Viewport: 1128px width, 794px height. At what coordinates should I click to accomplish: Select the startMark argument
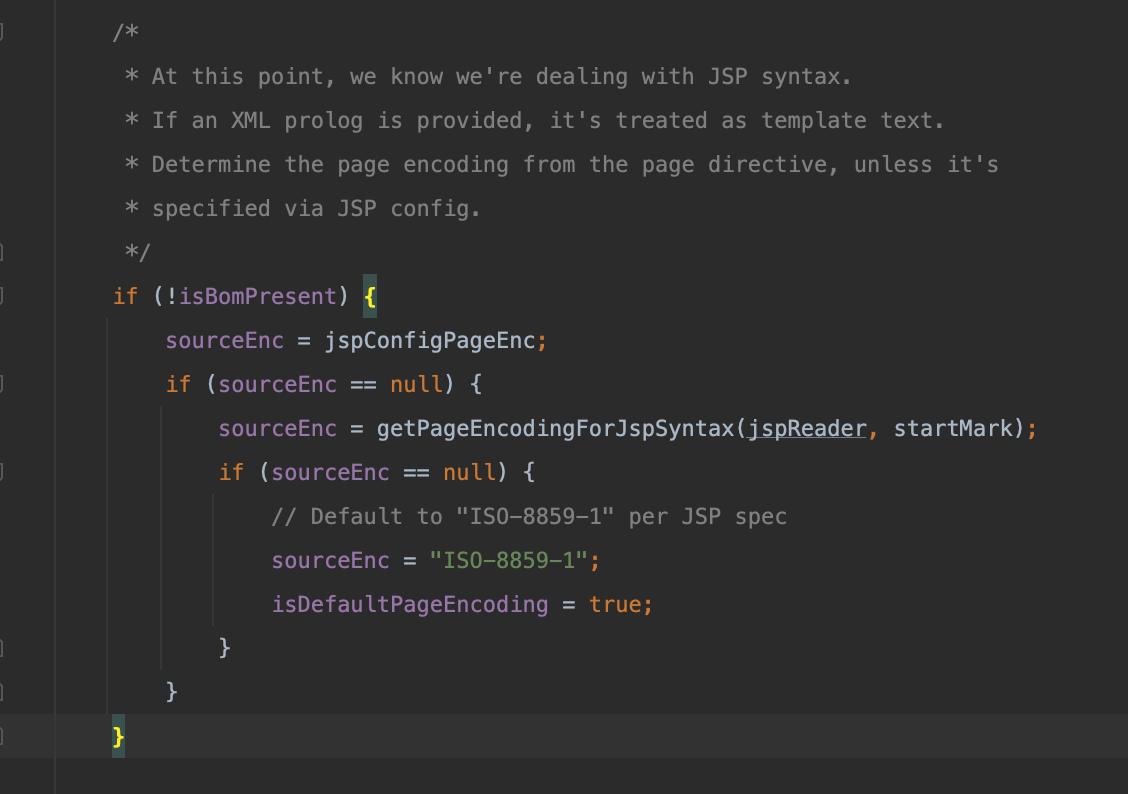(952, 428)
